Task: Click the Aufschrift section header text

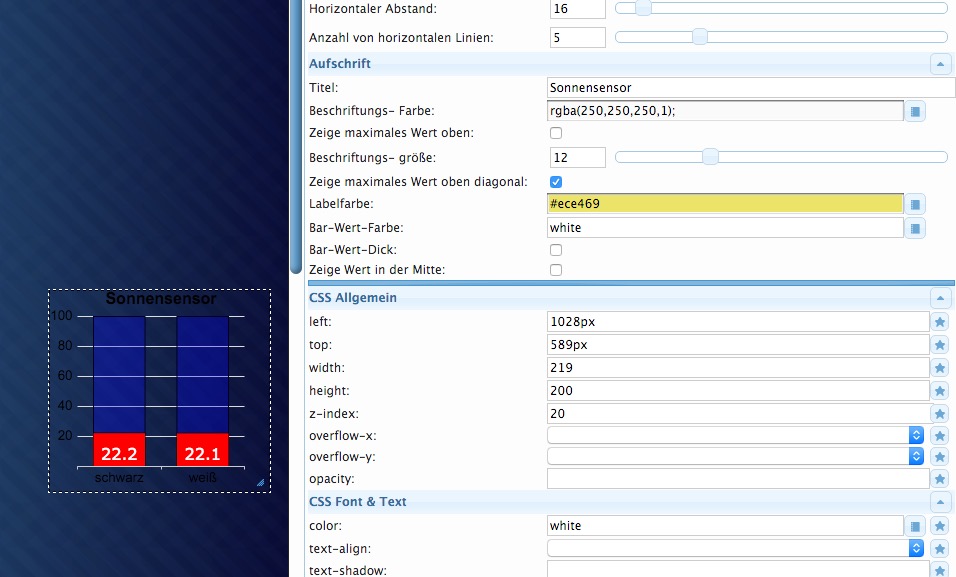Action: 340,63
